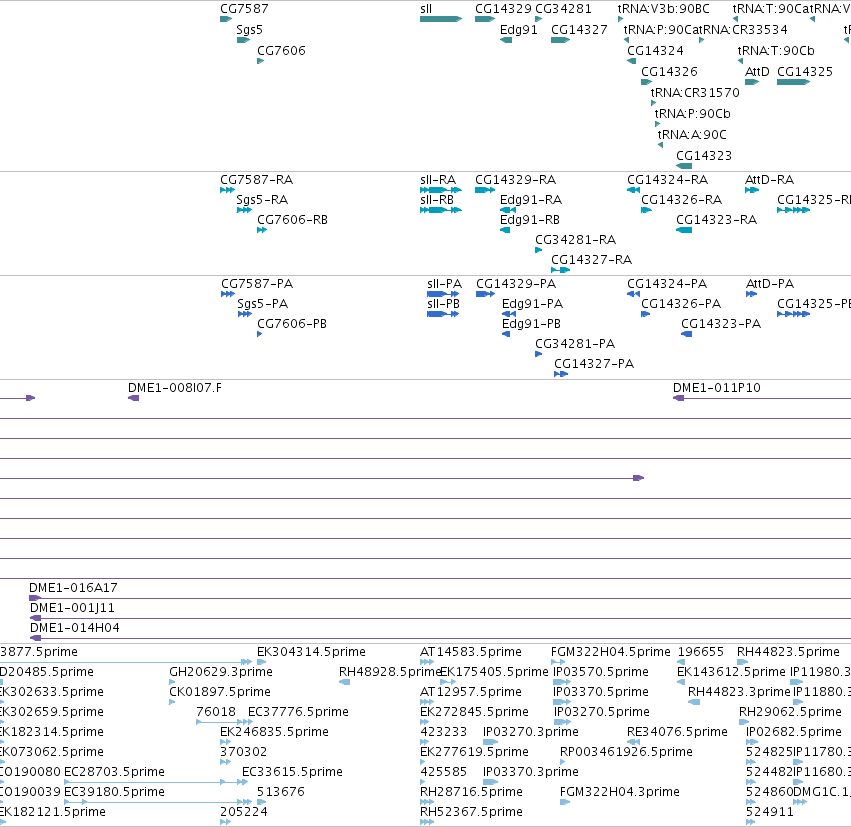
Task: Click the CG14326-PA protein label
Action: point(681,304)
